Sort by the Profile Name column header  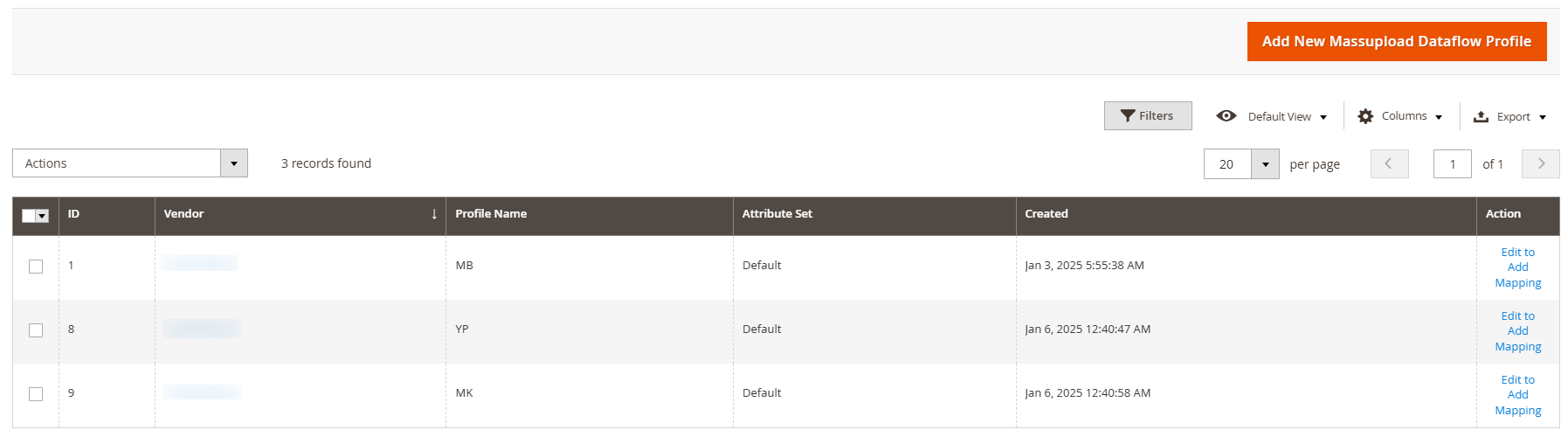pyautogui.click(x=491, y=214)
